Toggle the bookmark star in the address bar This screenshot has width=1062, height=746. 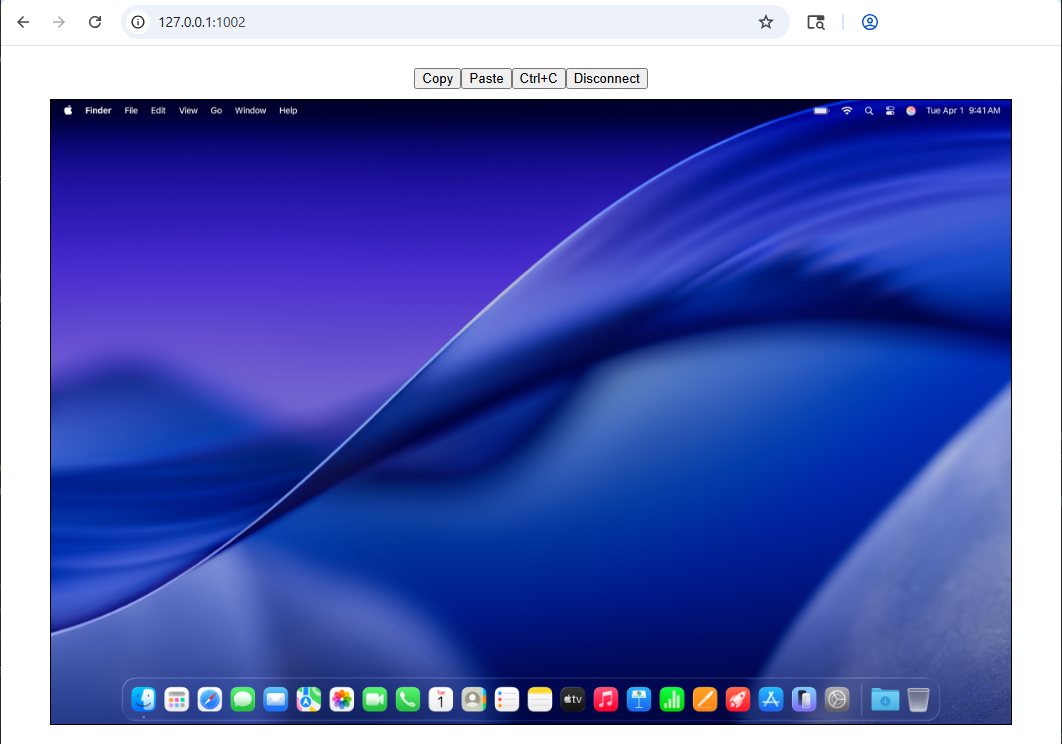pos(766,21)
